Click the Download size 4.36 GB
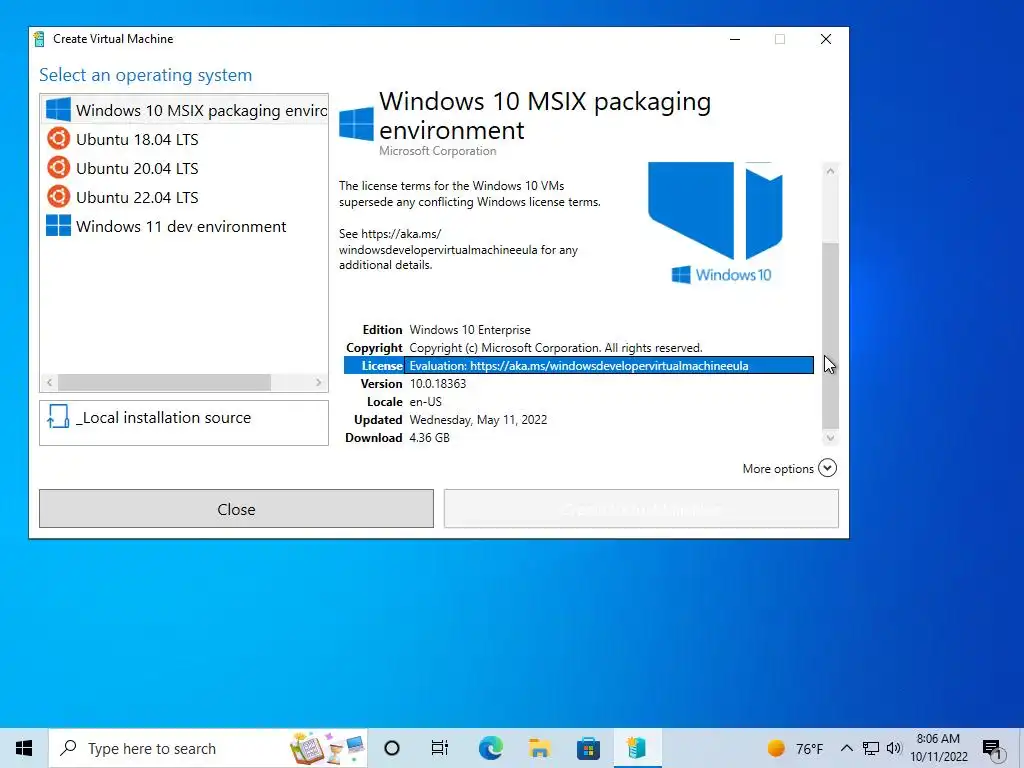Image resolution: width=1024 pixels, height=768 pixels. tap(429, 438)
